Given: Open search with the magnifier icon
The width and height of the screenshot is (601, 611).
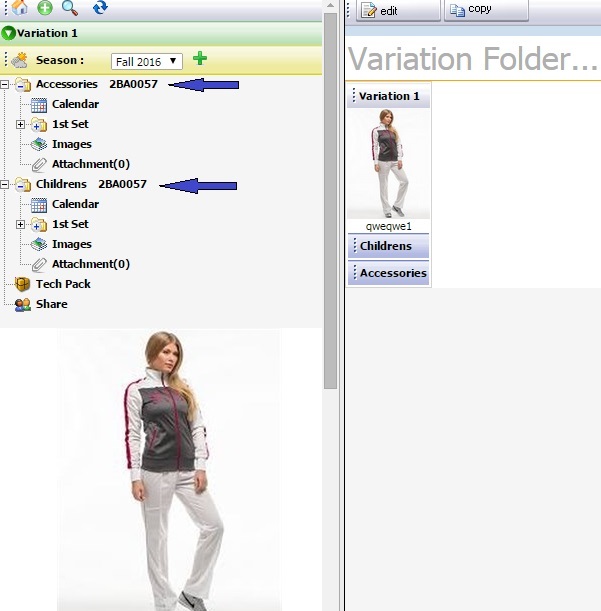Looking at the screenshot, I should (70, 7).
